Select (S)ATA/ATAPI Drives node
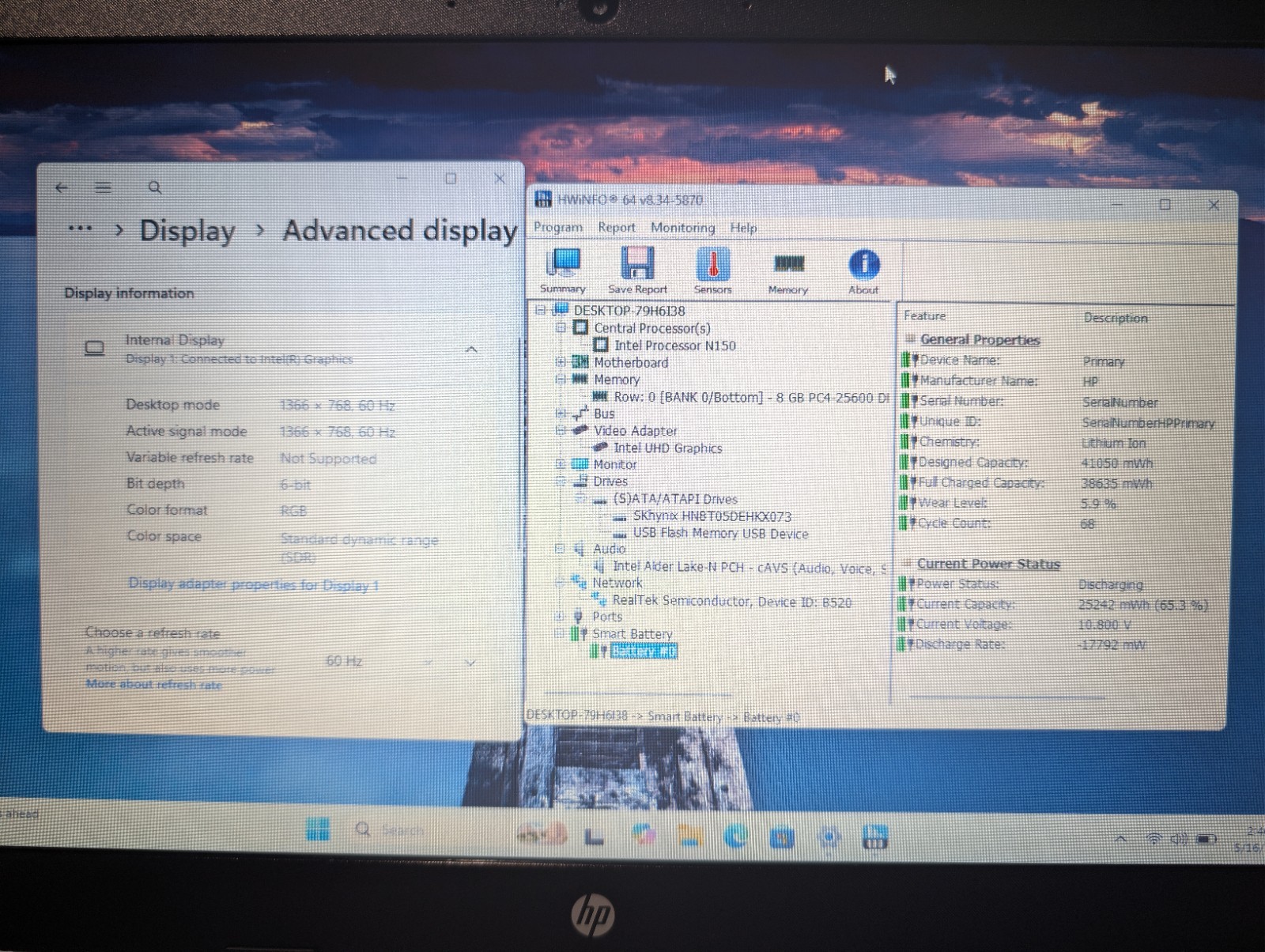The width and height of the screenshot is (1265, 952). tap(675, 499)
